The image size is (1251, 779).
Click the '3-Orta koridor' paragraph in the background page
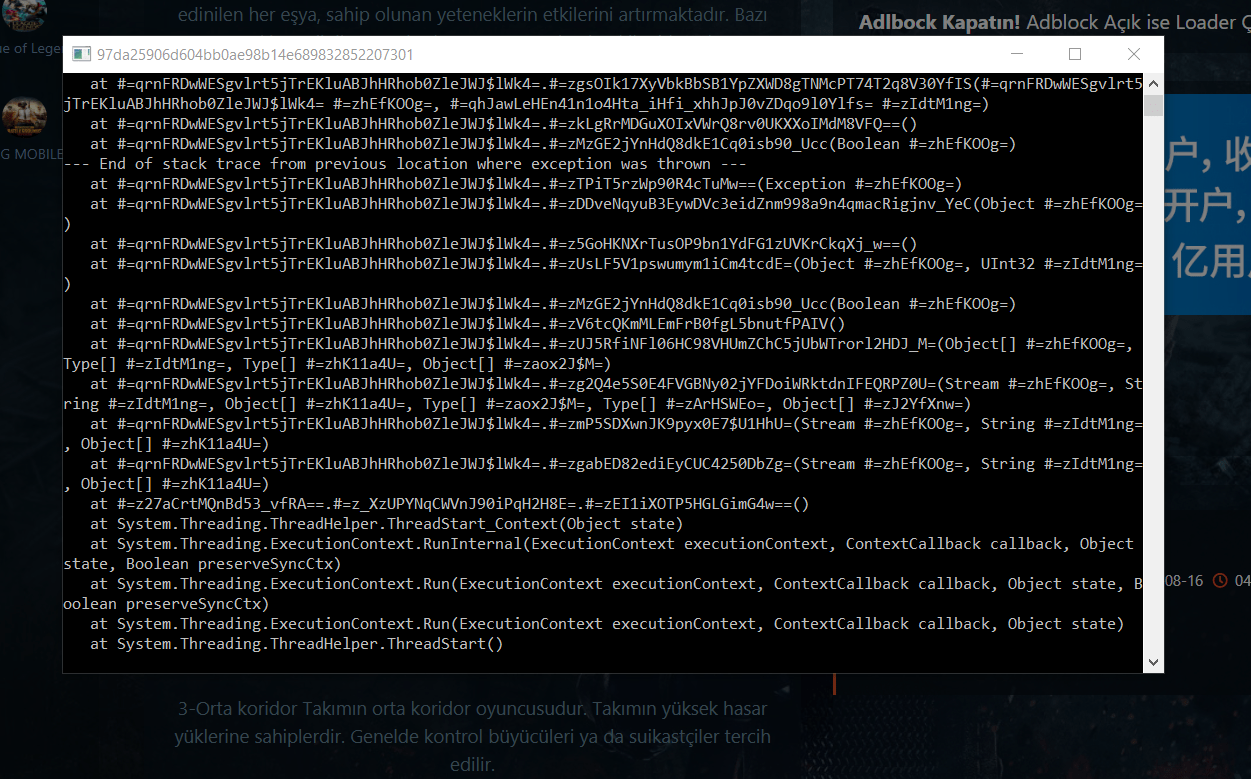click(x=473, y=737)
